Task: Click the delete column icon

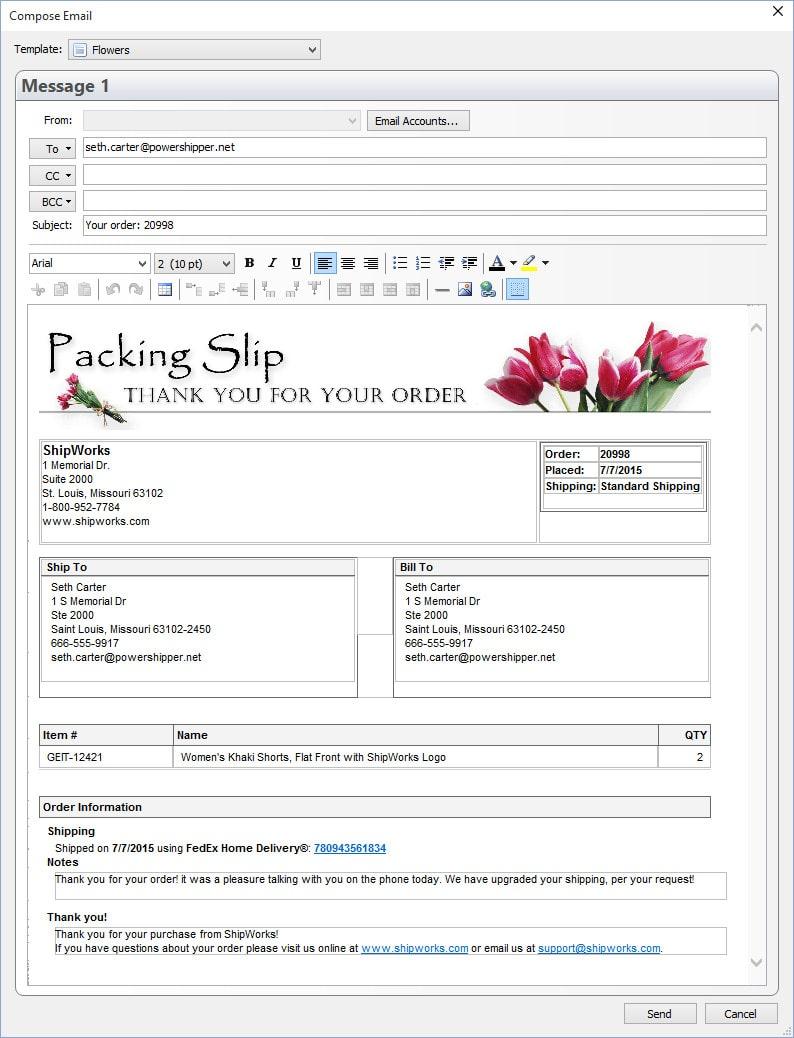Action: [315, 289]
